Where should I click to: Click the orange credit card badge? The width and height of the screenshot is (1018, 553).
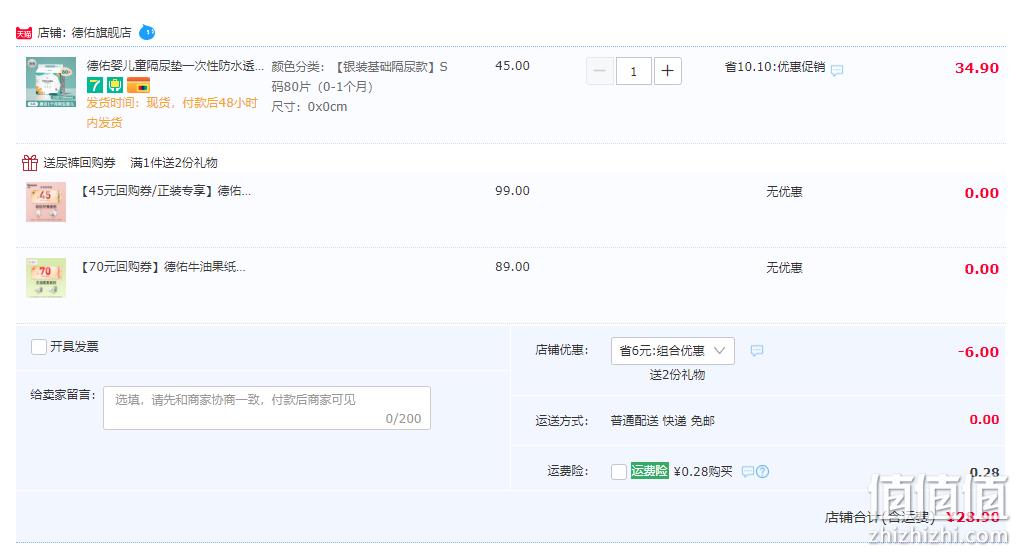pyautogui.click(x=138, y=85)
